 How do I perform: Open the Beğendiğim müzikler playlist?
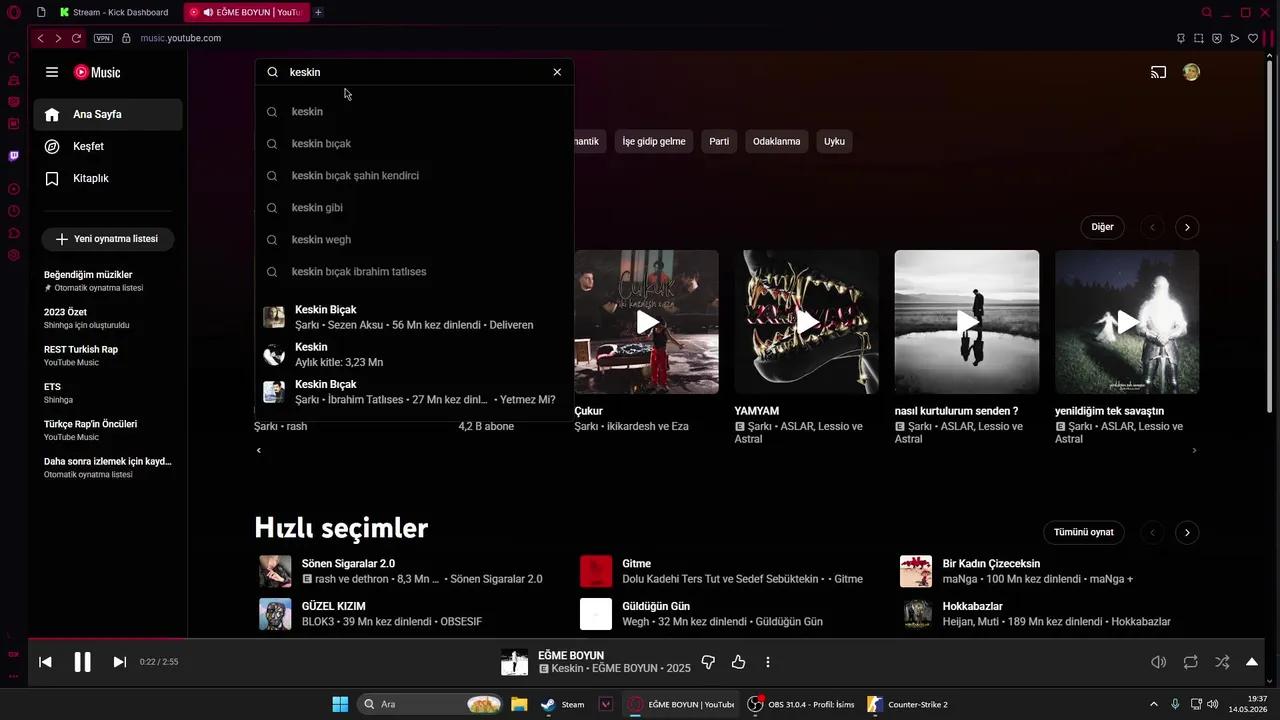108,280
